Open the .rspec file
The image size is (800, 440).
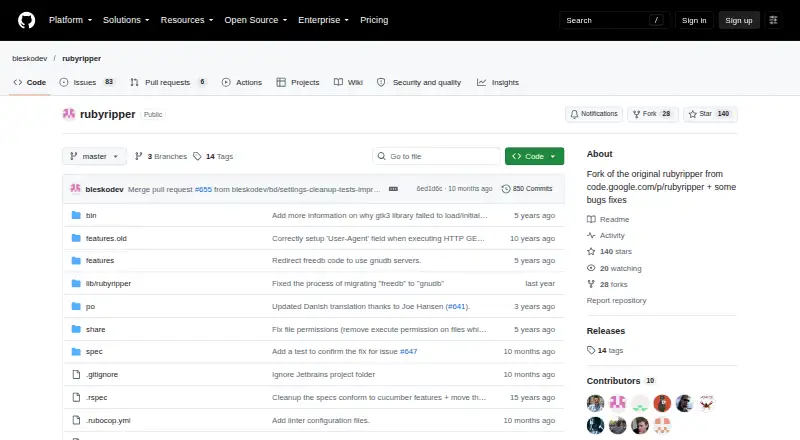pos(96,398)
